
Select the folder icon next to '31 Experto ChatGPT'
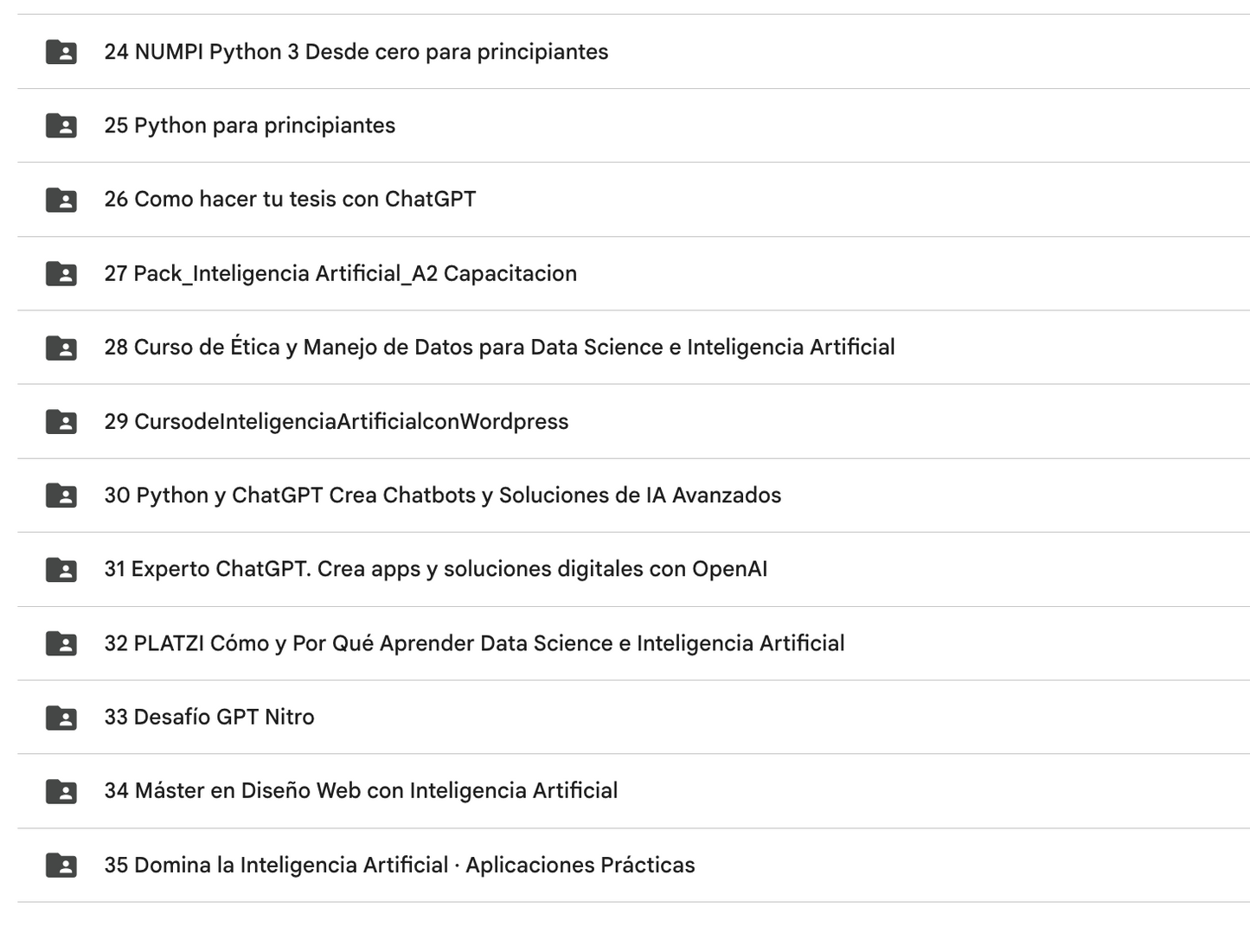[x=61, y=569]
